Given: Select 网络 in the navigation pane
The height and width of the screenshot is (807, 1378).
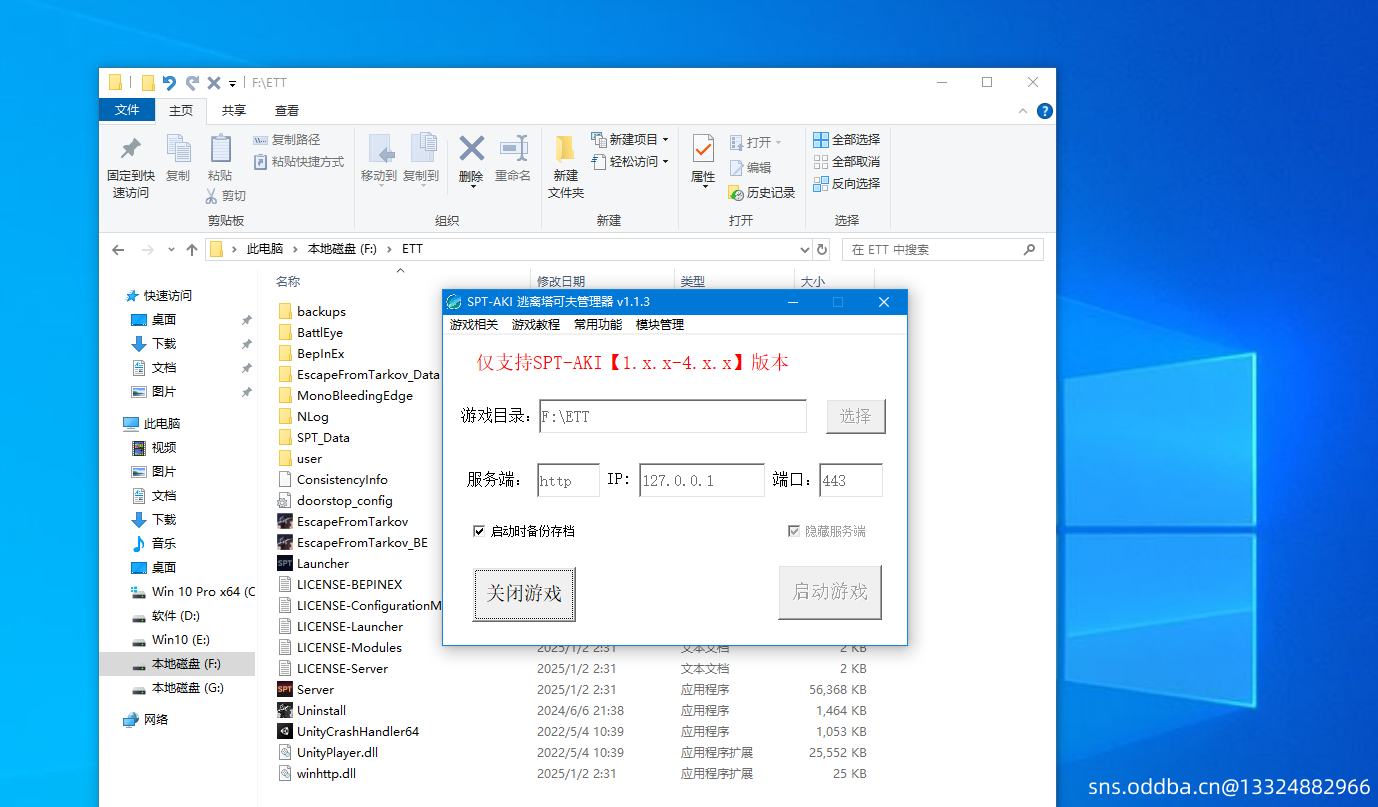Looking at the screenshot, I should pyautogui.click(x=156, y=720).
